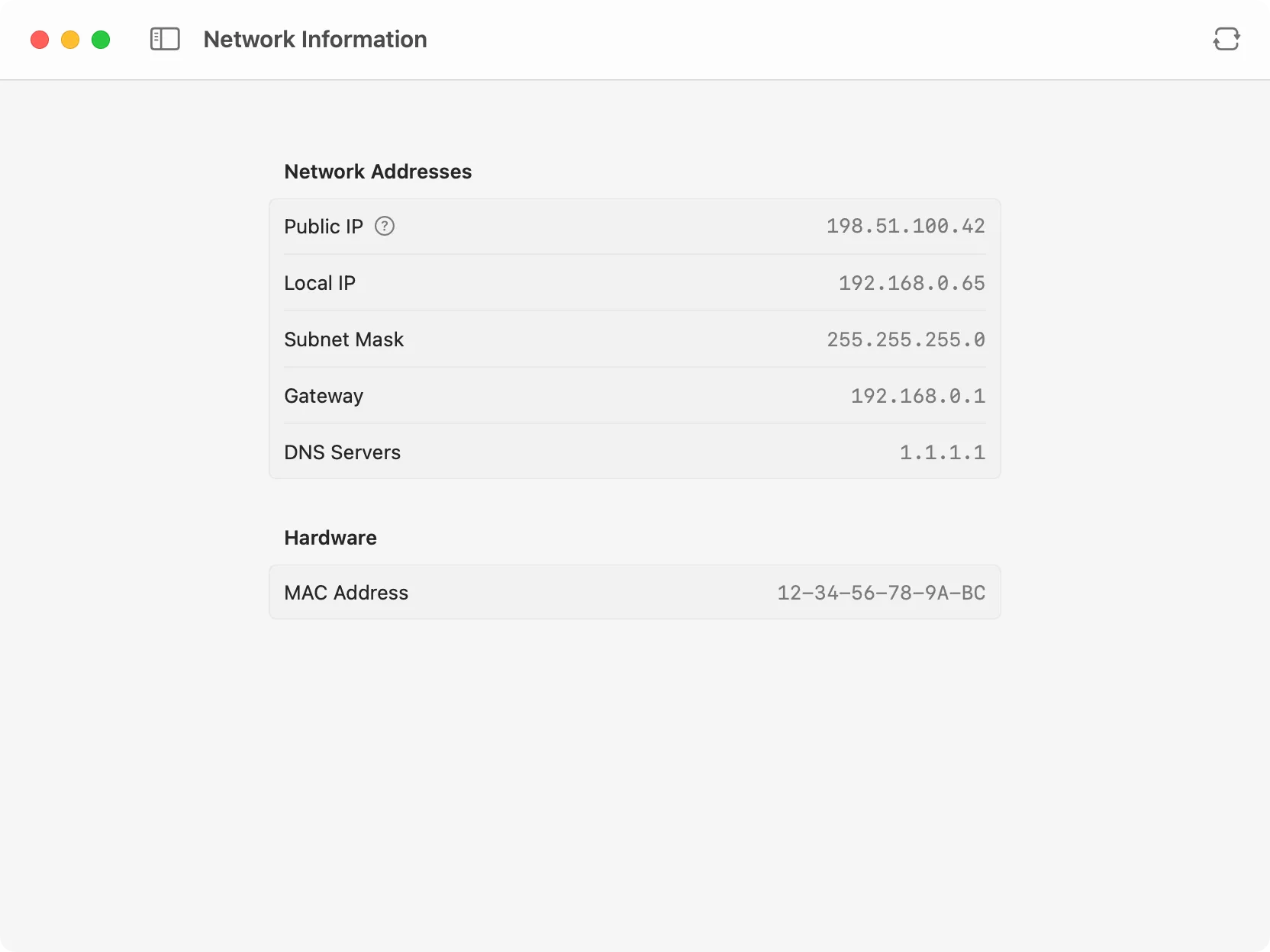Select the Public IP value 198.51.100.42
The width and height of the screenshot is (1270, 952).
pos(905,226)
